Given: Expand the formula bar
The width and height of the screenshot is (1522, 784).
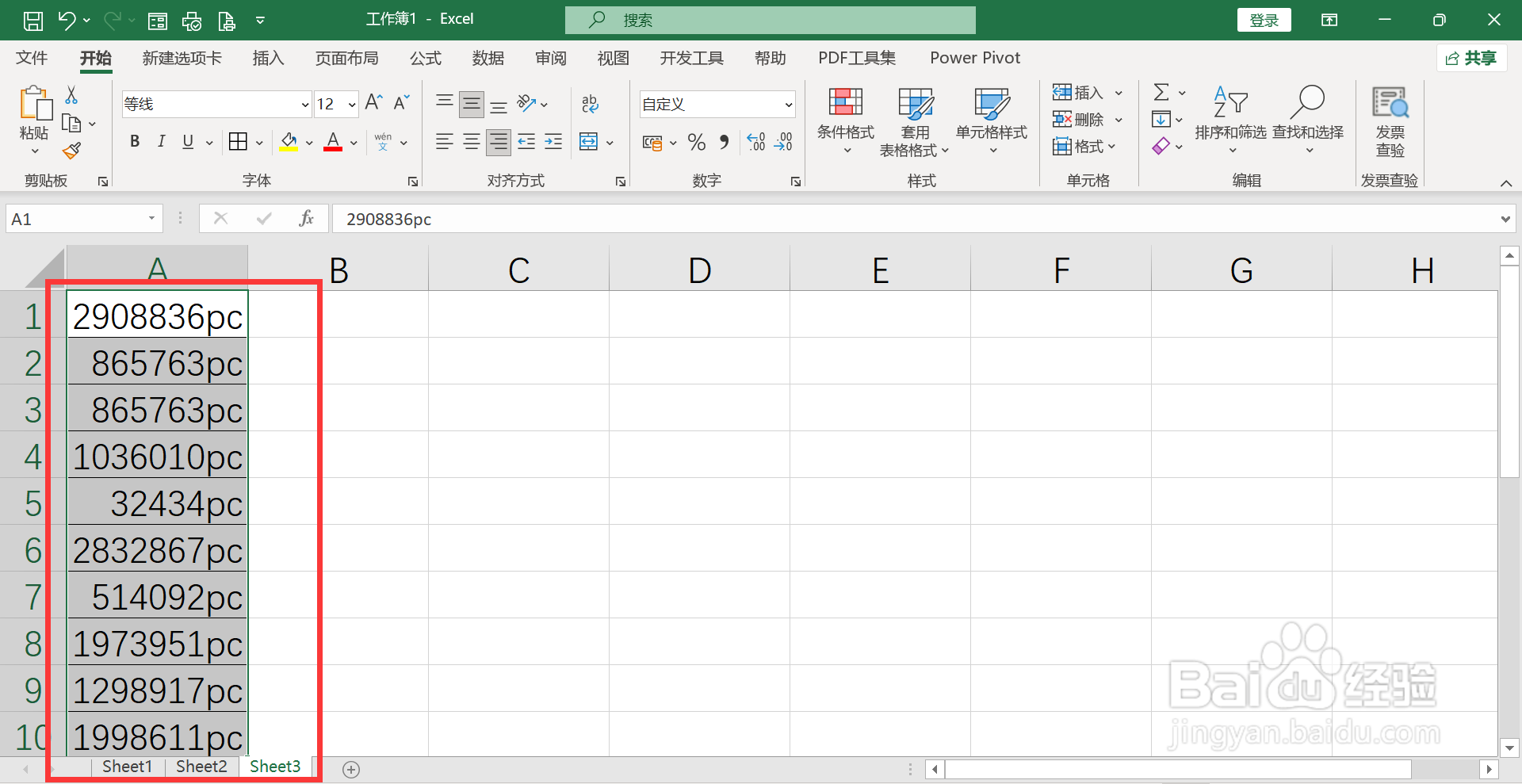Looking at the screenshot, I should coord(1505,220).
